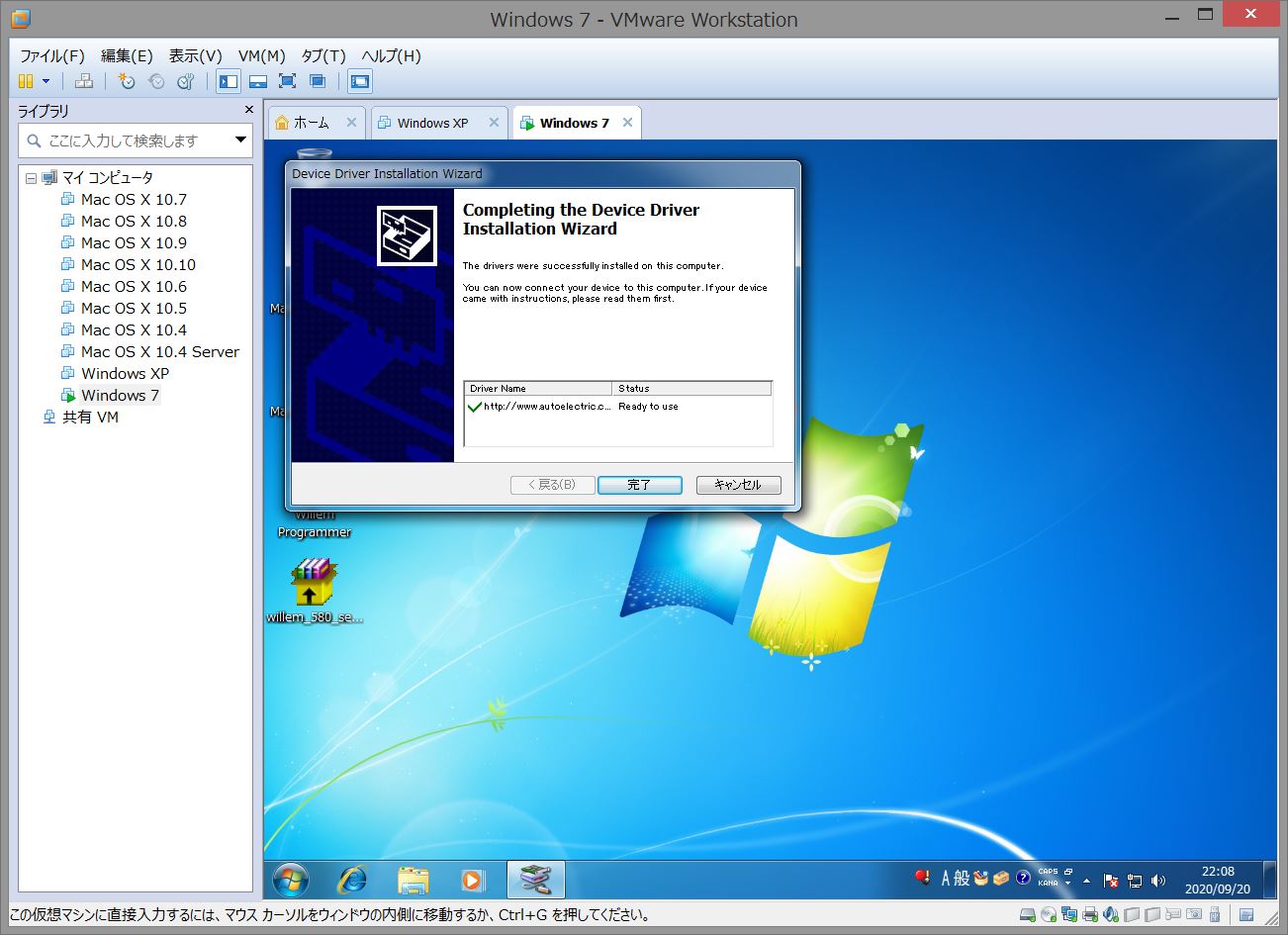Open the willem_580_se archive desktop icon
This screenshot has width=1288, height=935.
[x=315, y=592]
